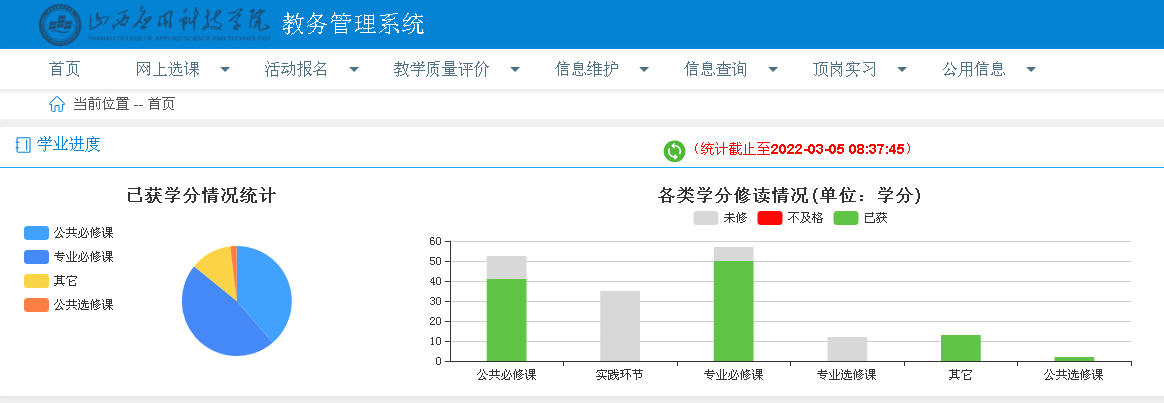The image size is (1164, 403).
Task: Expand dropdown arrow next to 教学质量评价
Action: tap(515, 70)
